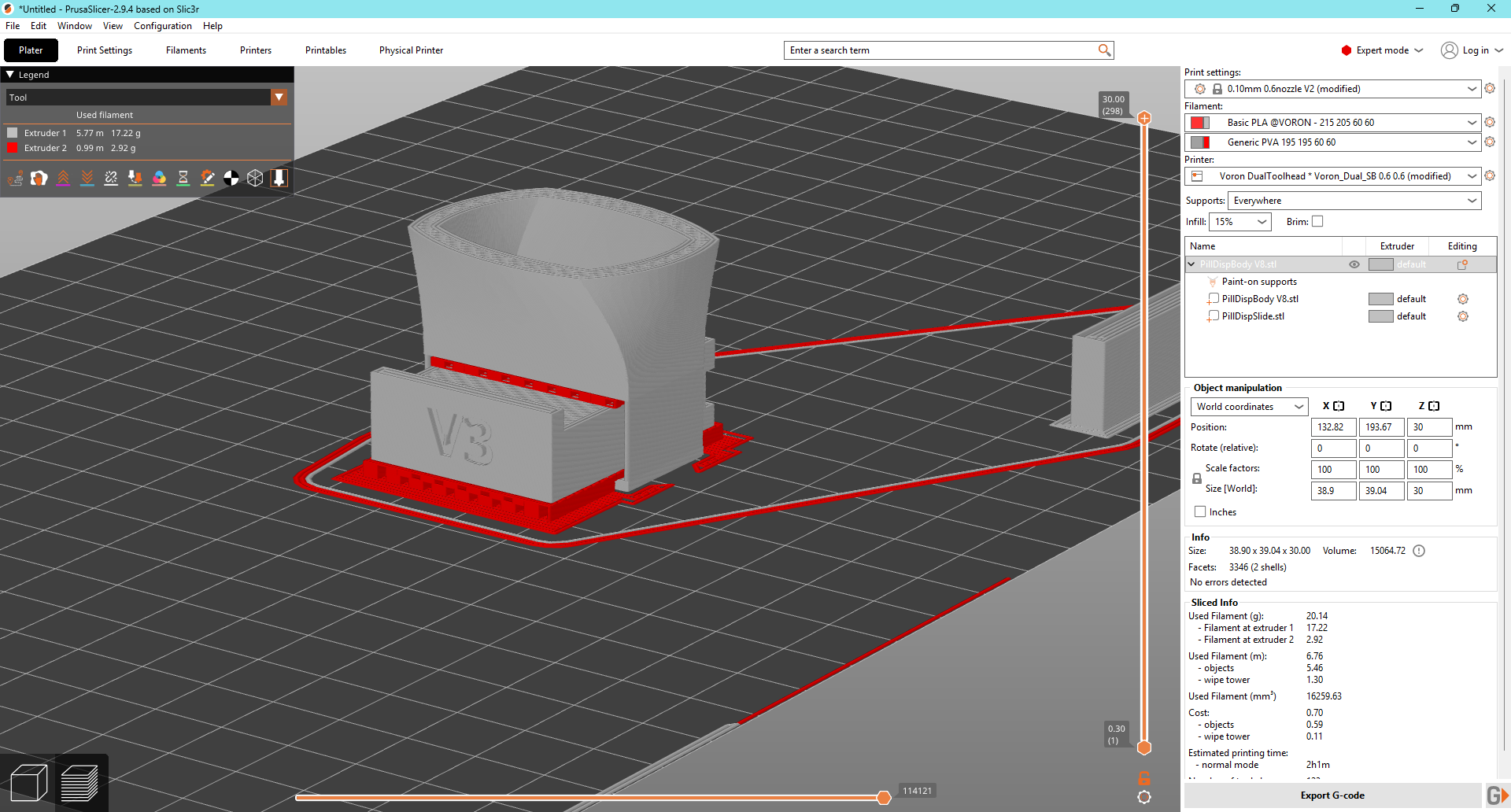Toggle the retractions icon in legend toolbar
Image resolution: width=1511 pixels, height=812 pixels.
[x=63, y=179]
